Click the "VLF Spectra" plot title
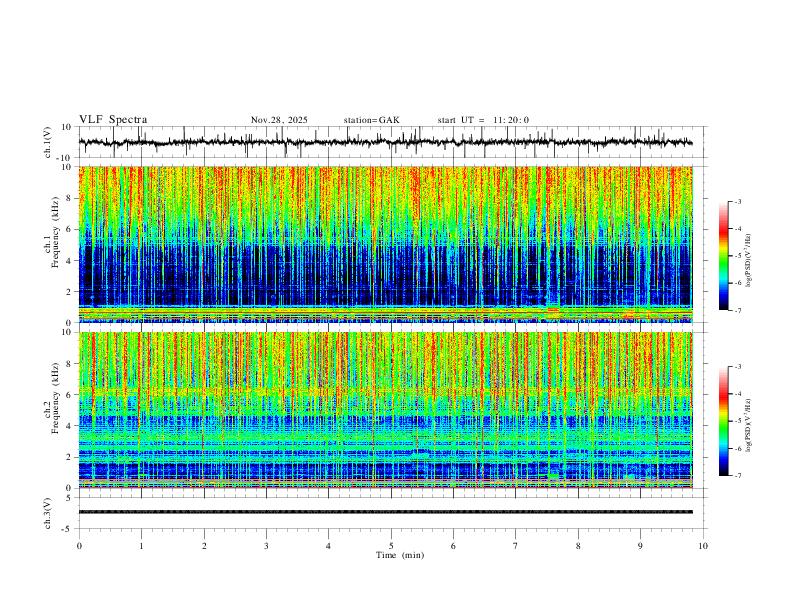 (x=113, y=120)
